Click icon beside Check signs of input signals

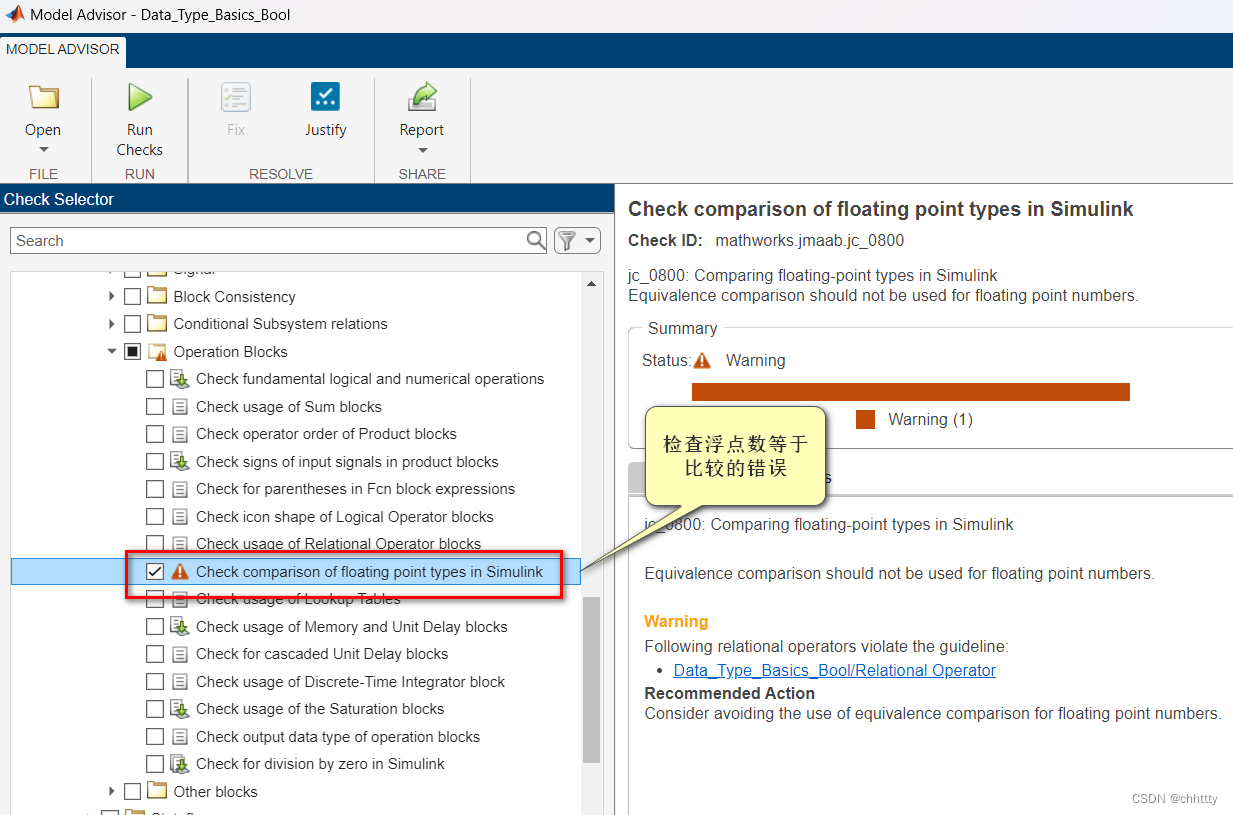click(180, 461)
